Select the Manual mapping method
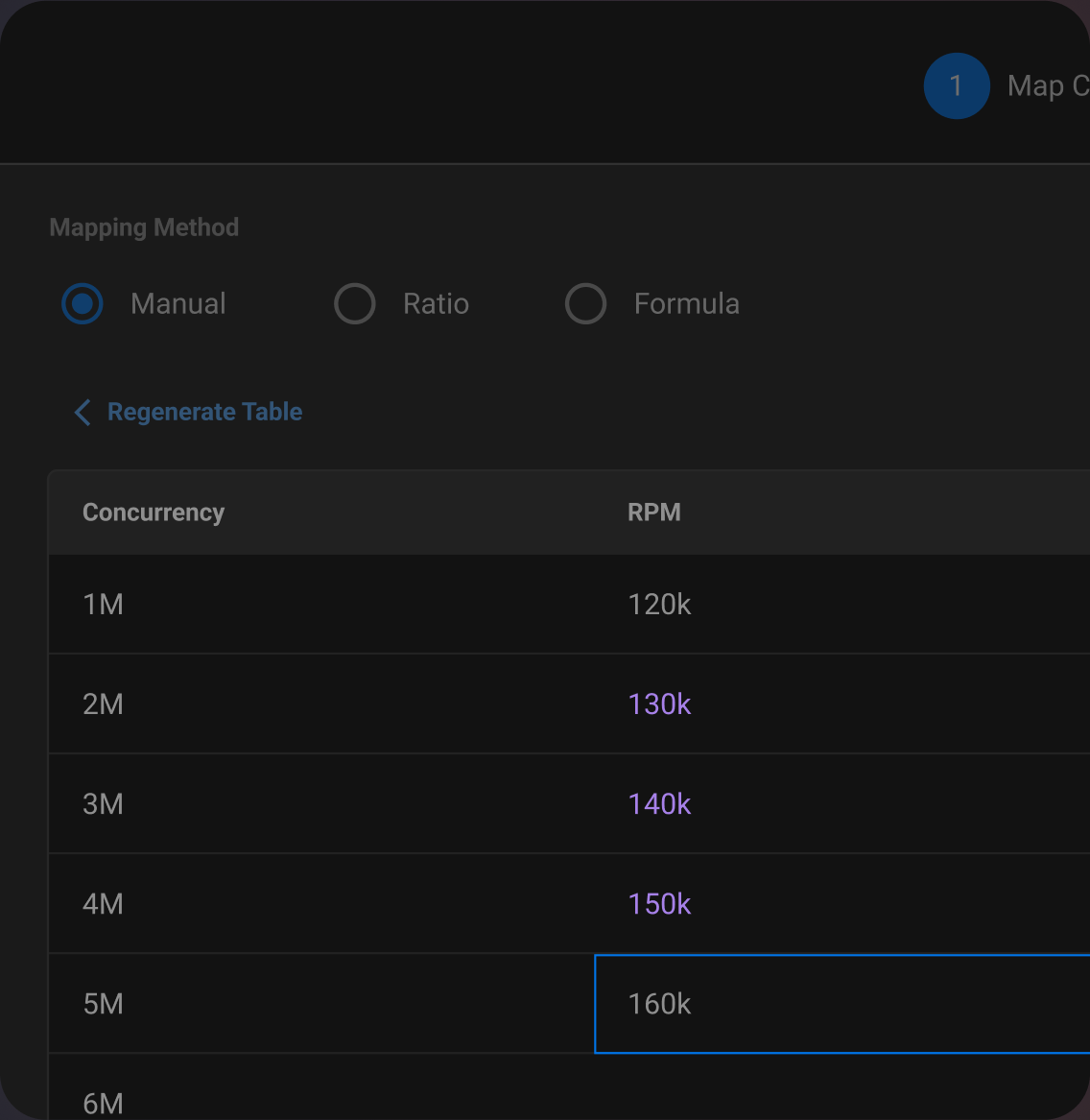Image resolution: width=1090 pixels, height=1120 pixels. coord(83,303)
